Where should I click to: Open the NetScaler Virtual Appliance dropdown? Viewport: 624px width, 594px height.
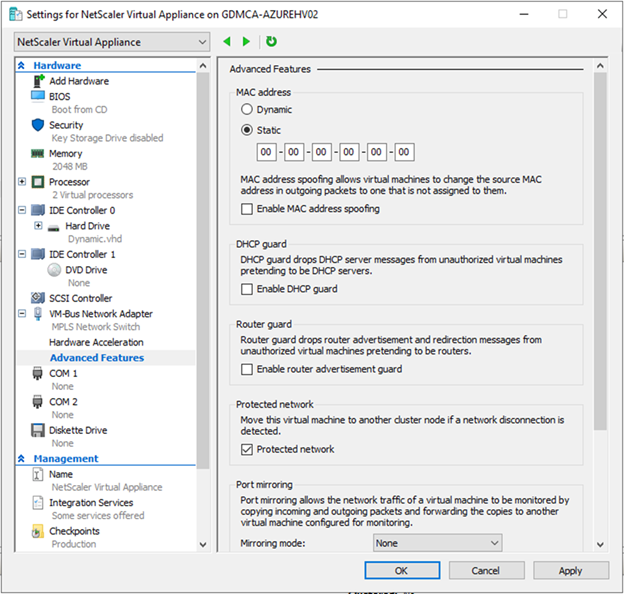(x=112, y=42)
